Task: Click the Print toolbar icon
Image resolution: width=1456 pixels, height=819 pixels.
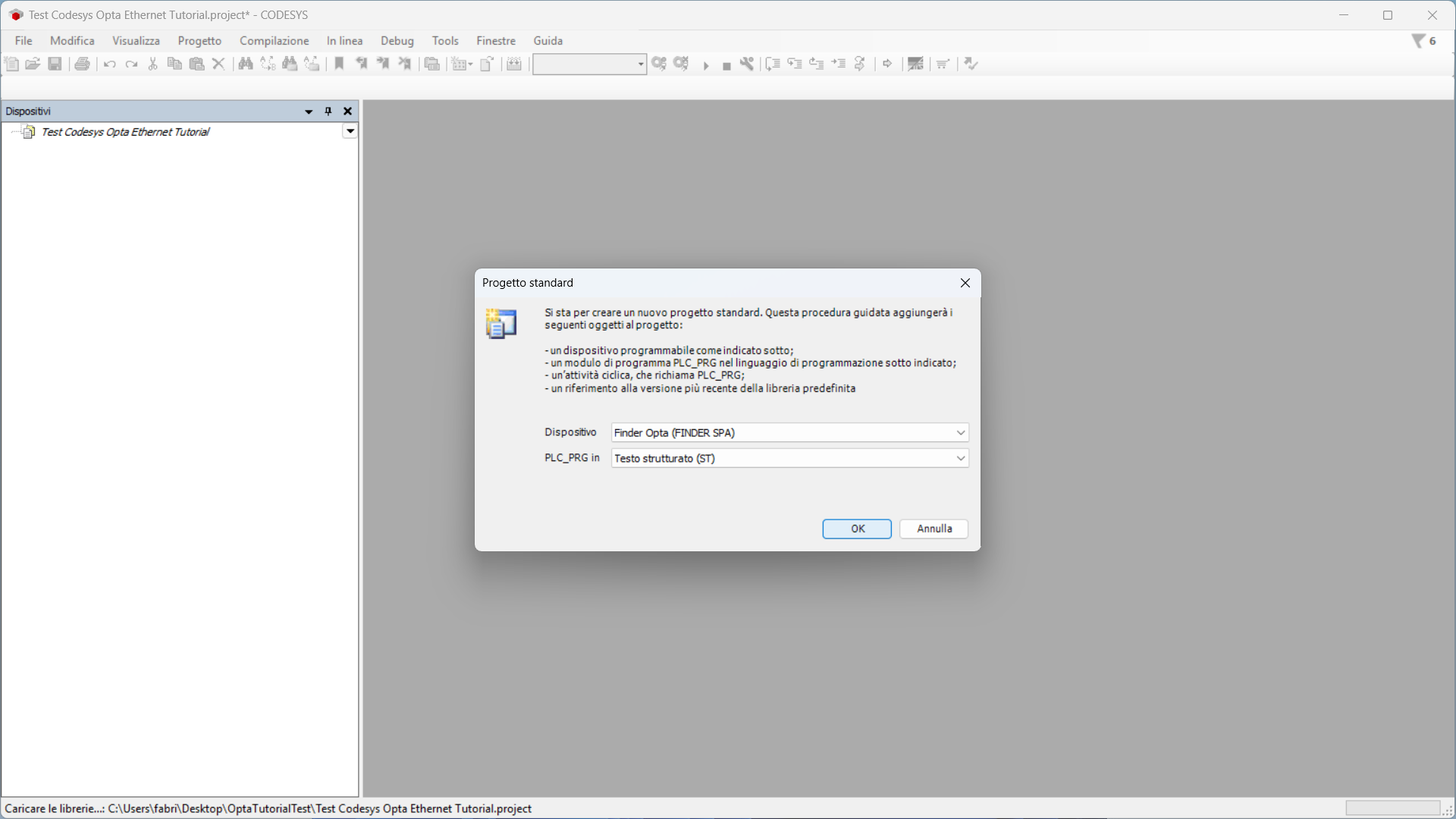Action: 82,64
